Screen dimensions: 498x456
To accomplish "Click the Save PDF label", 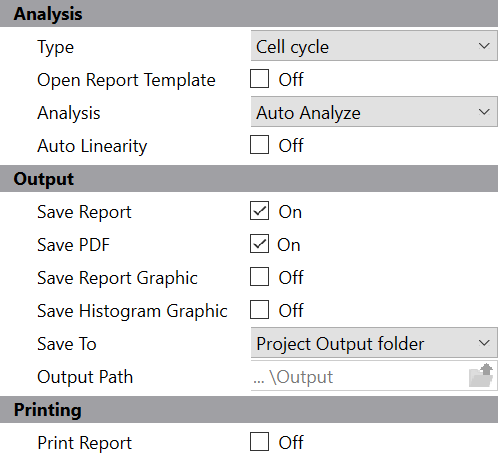I will click(73, 245).
